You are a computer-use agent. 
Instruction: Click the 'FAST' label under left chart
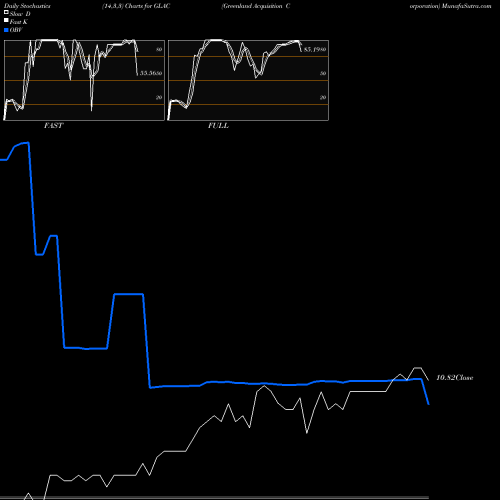(x=53, y=126)
